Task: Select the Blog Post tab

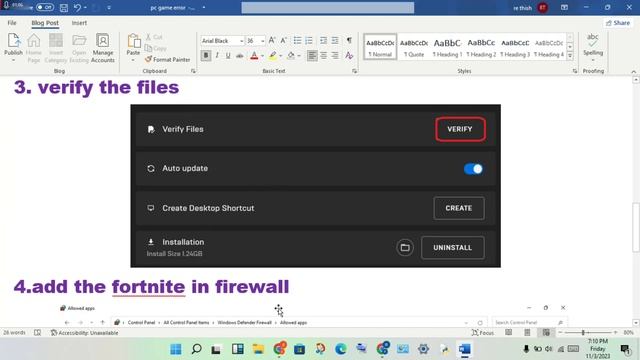Action: (45, 23)
